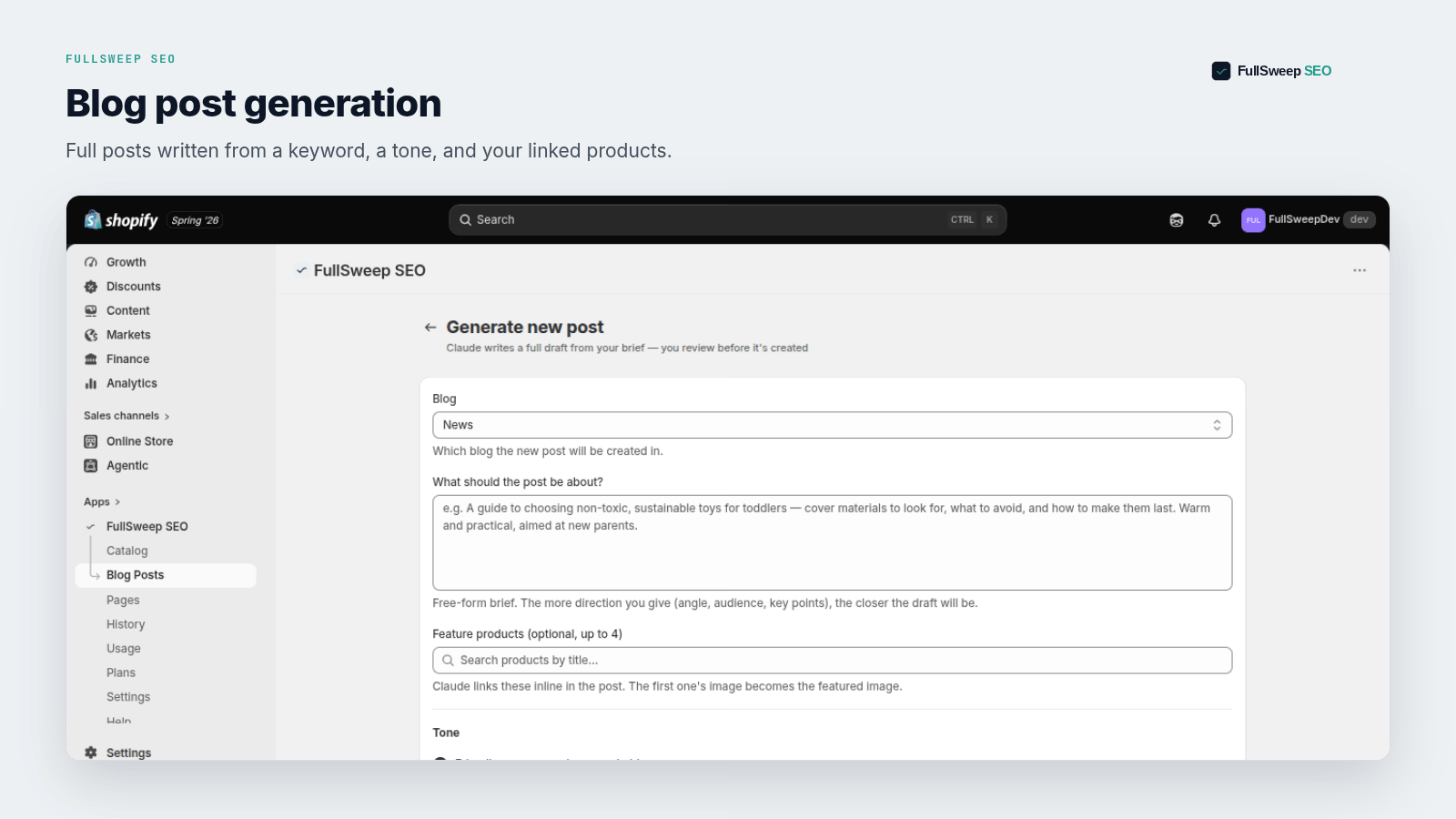1456x819 pixels.
Task: Expand the Sales channels section
Action: click(126, 416)
